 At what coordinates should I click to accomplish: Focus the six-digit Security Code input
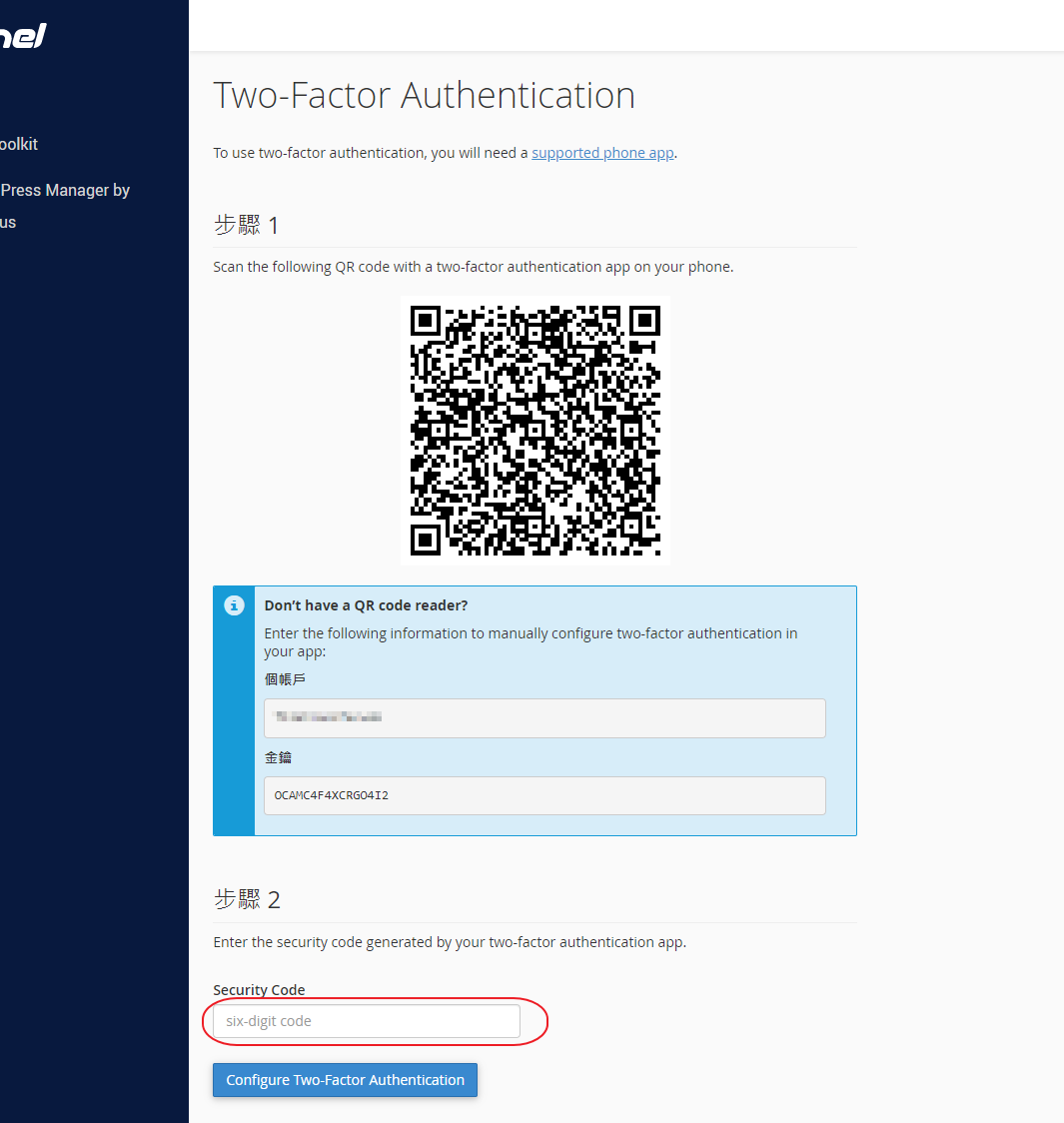[x=367, y=1021]
